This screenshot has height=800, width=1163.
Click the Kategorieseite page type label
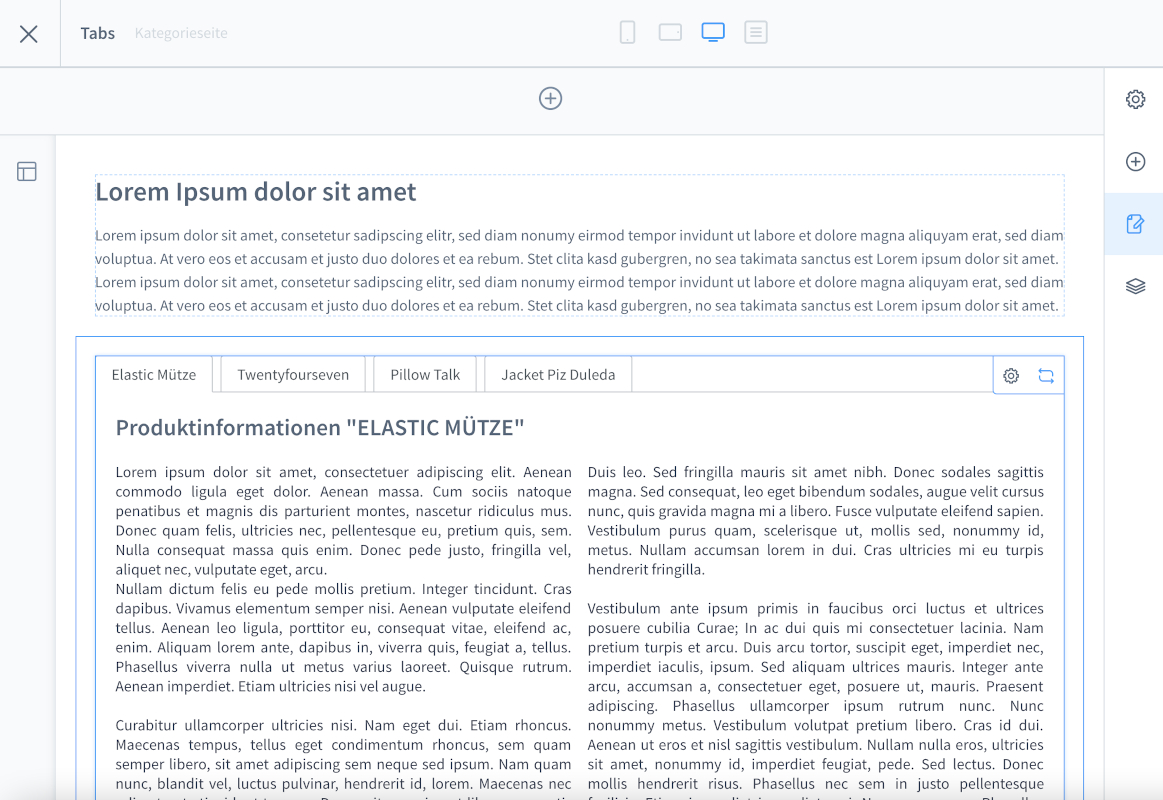181,33
